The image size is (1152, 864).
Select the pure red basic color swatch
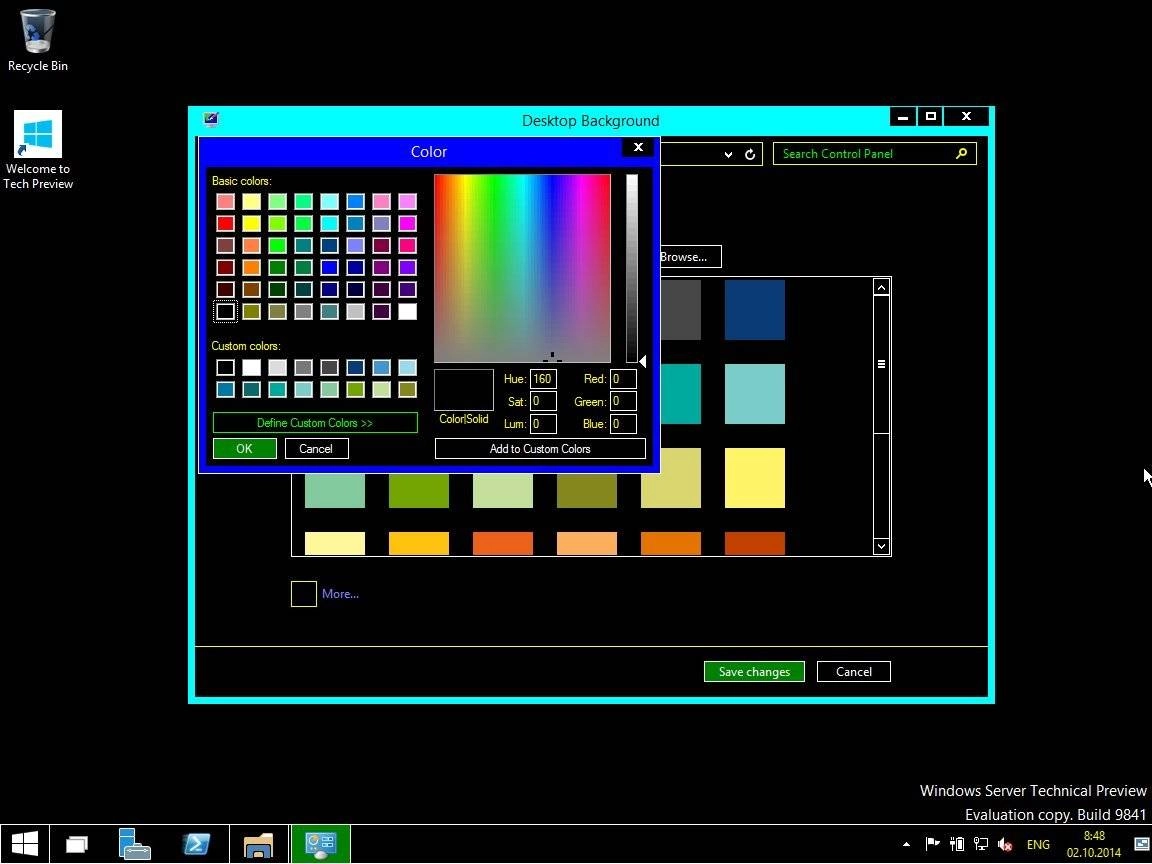[226, 223]
